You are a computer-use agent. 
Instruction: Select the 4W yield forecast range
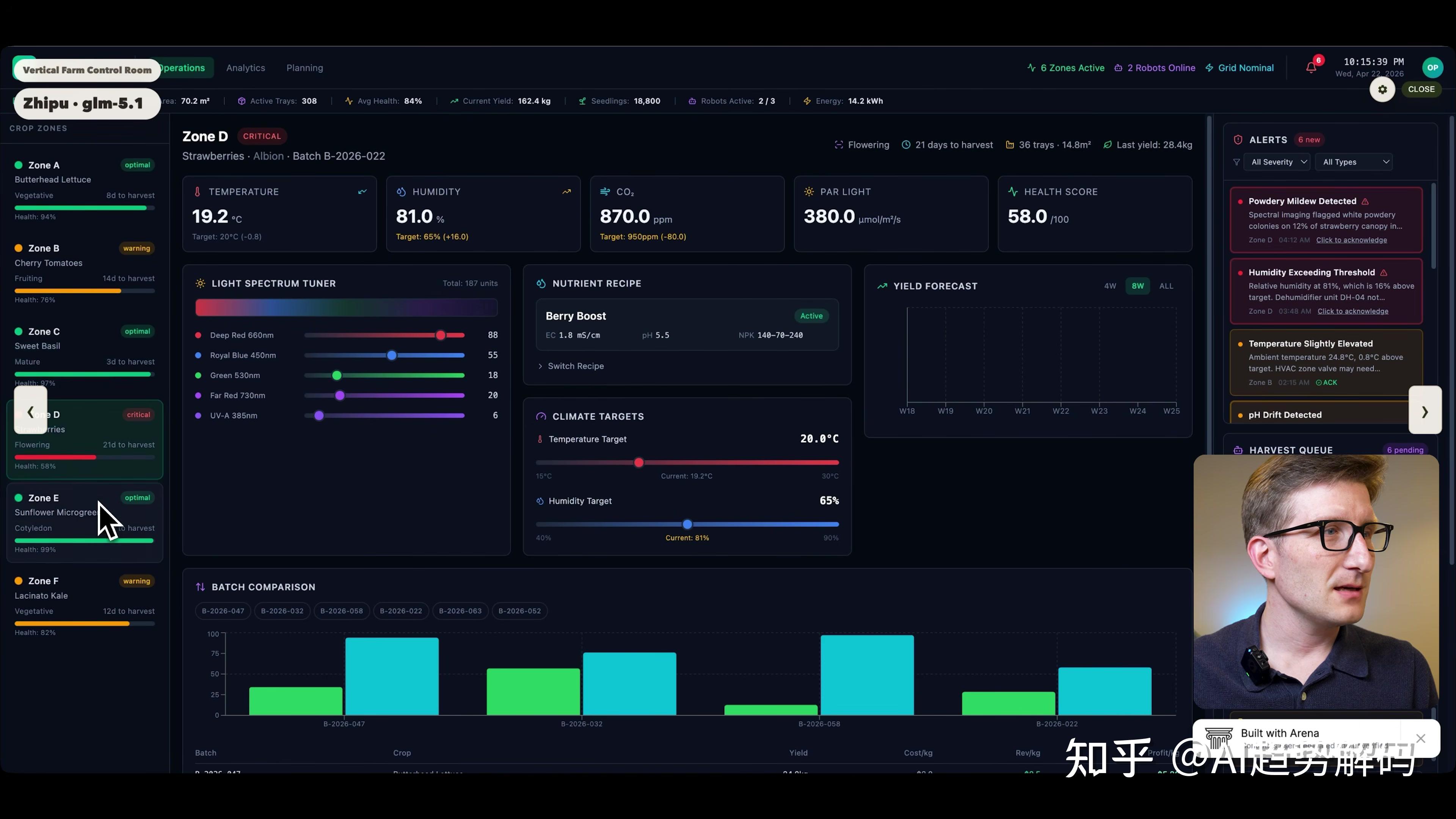(1110, 286)
